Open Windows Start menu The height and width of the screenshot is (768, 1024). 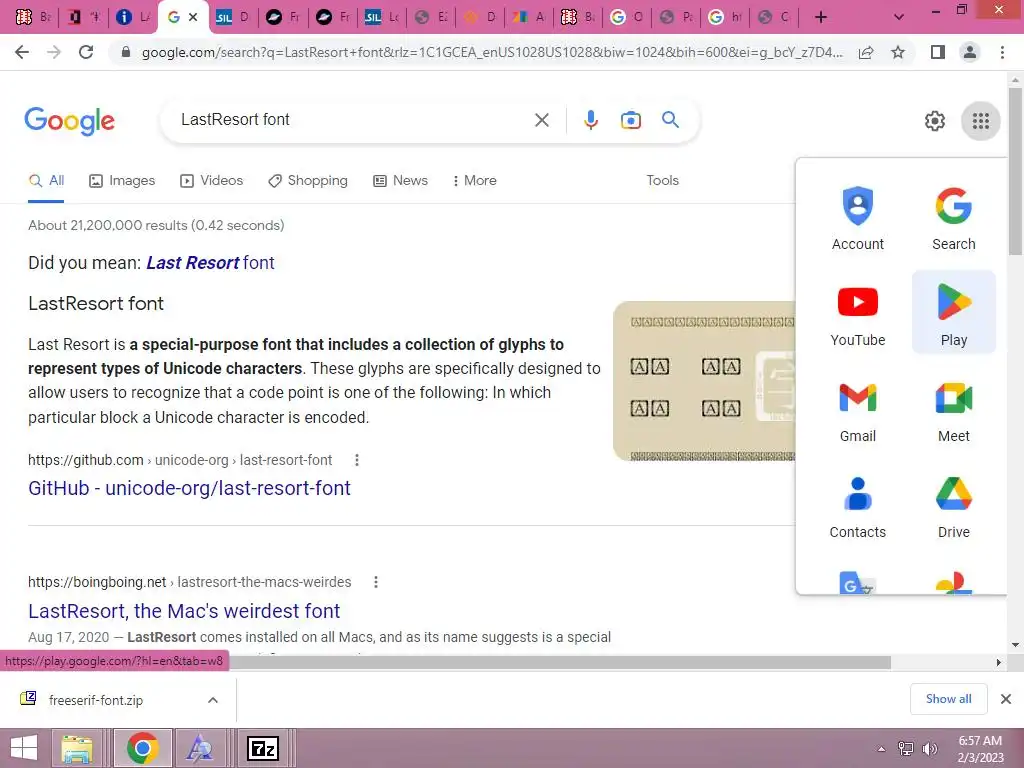pos(24,748)
